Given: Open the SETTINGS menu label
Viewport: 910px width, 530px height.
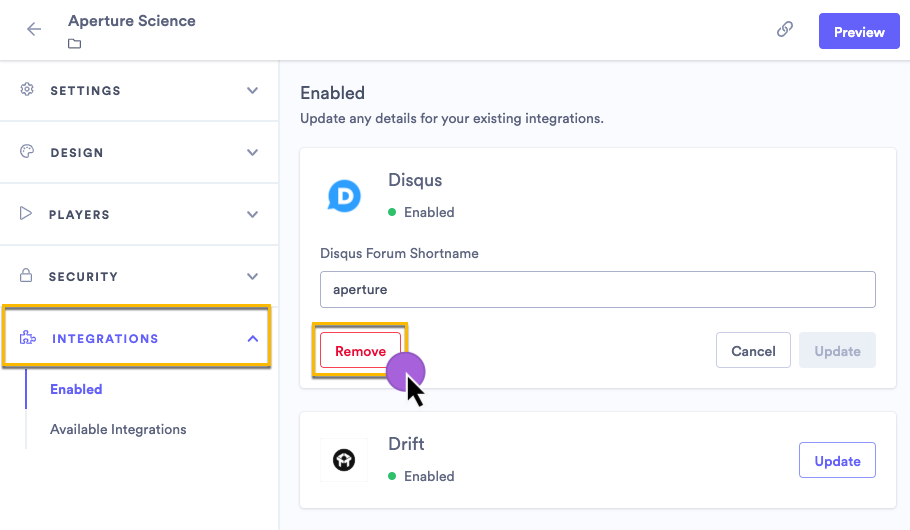Looking at the screenshot, I should click(x=85, y=91).
